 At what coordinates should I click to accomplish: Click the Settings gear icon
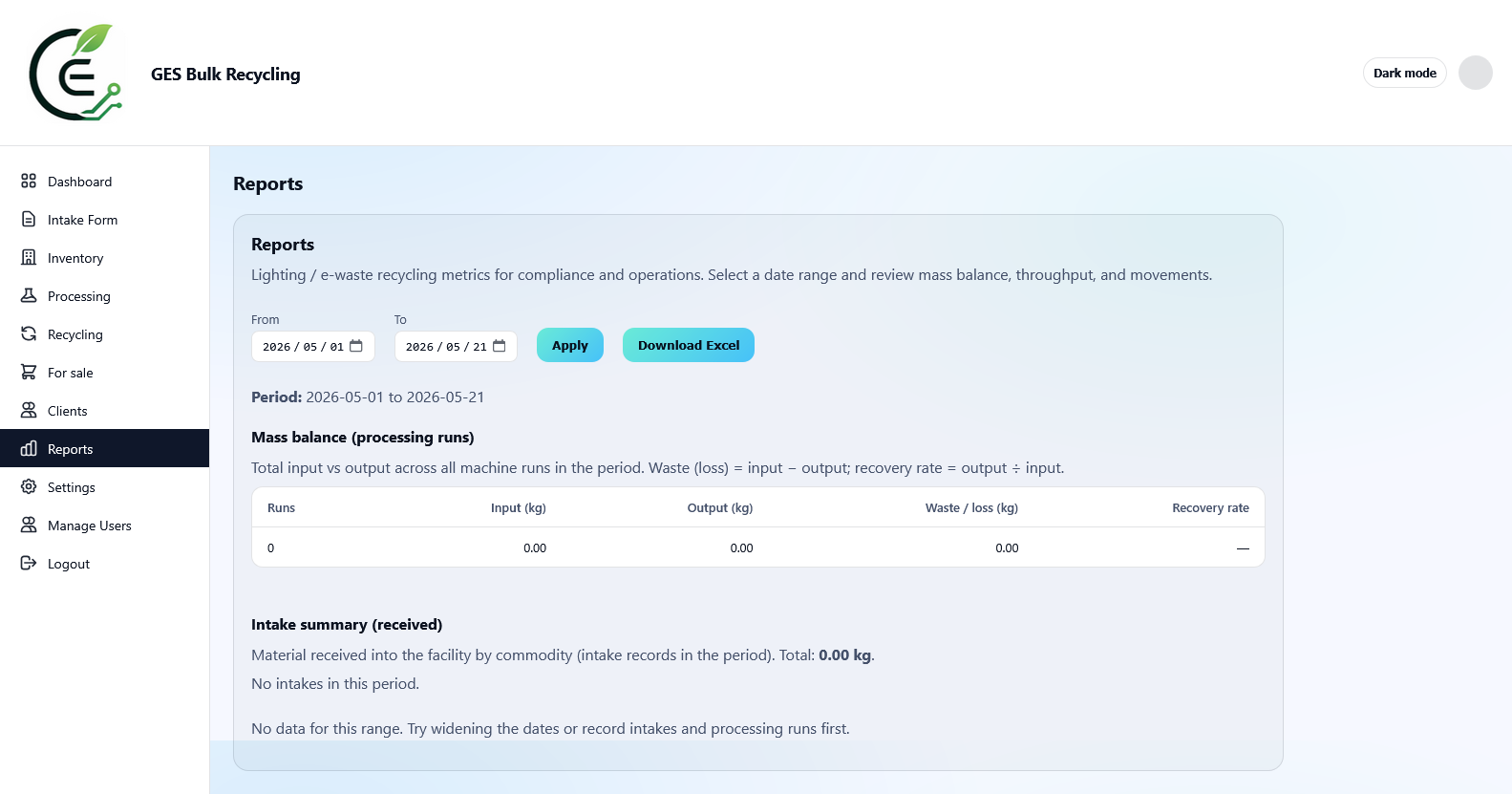tap(29, 486)
